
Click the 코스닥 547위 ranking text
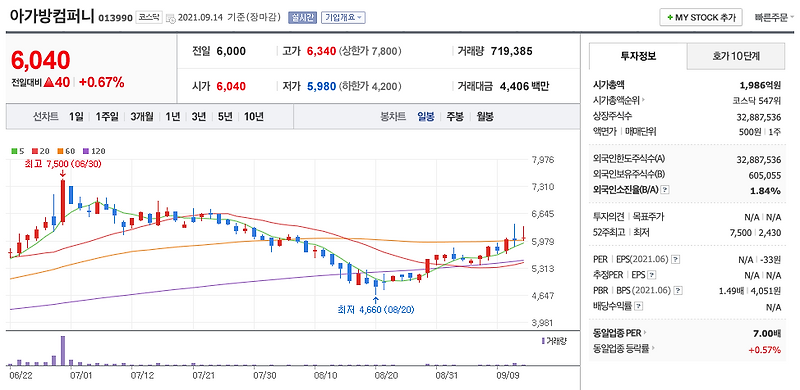(756, 101)
